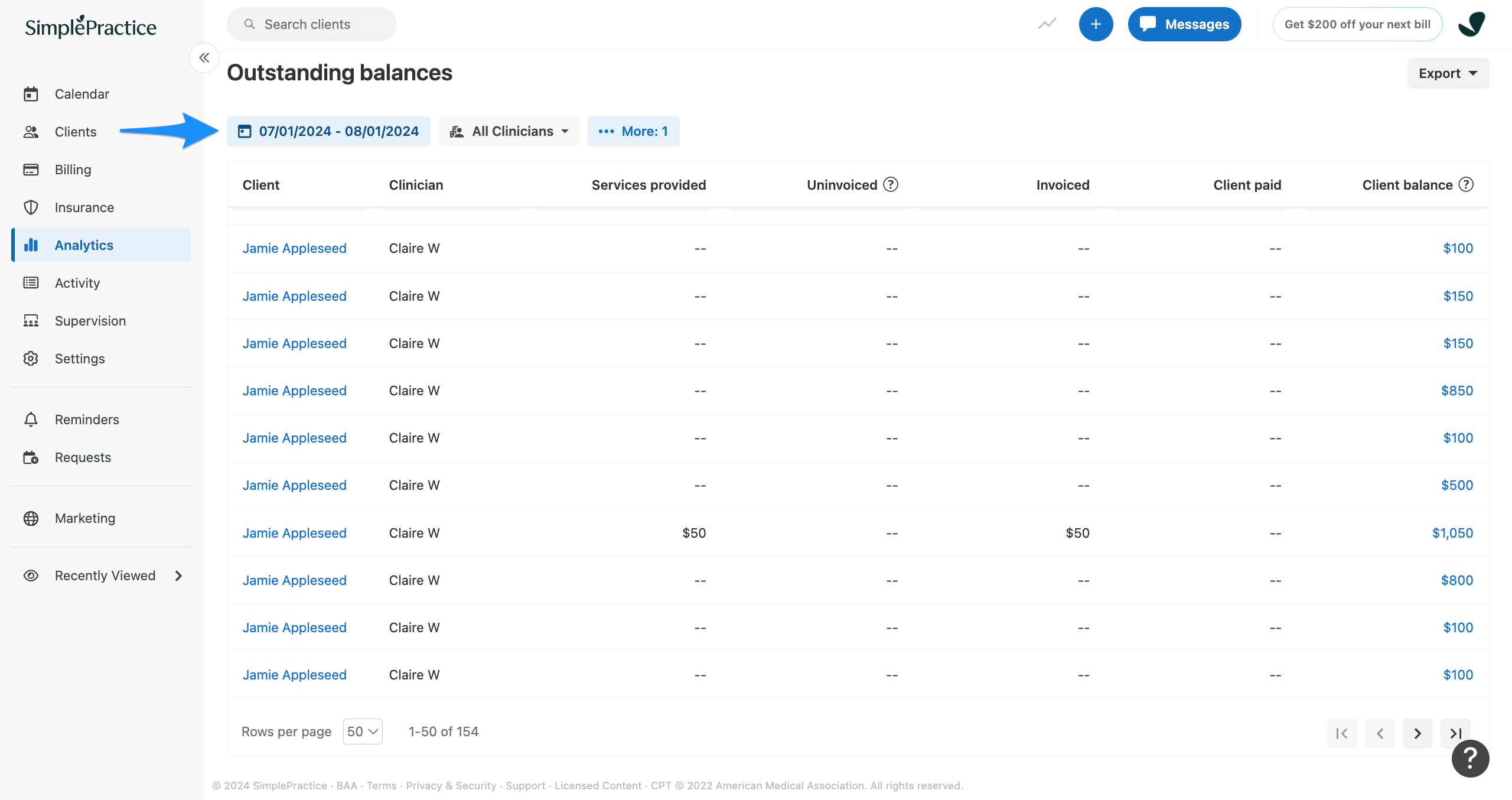1512x800 pixels.
Task: Click the Outstanding balances heading
Action: point(340,73)
